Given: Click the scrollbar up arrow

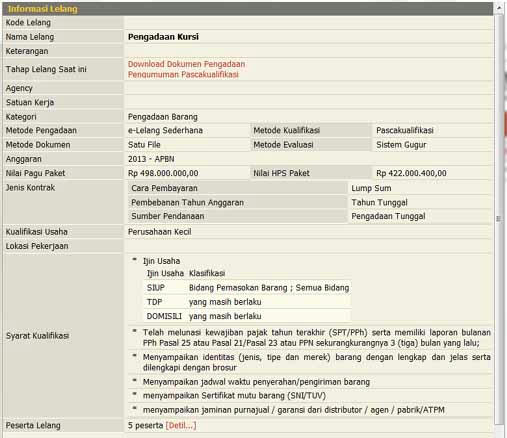Looking at the screenshot, I should tap(499, 7).
